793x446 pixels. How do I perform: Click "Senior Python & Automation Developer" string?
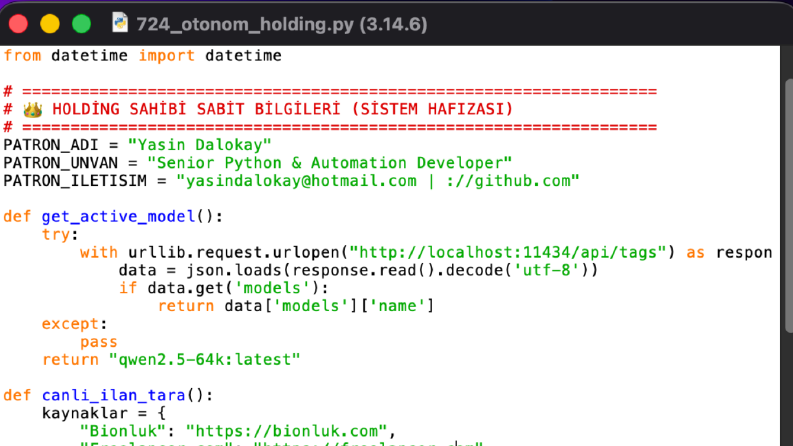pyautogui.click(x=330, y=163)
